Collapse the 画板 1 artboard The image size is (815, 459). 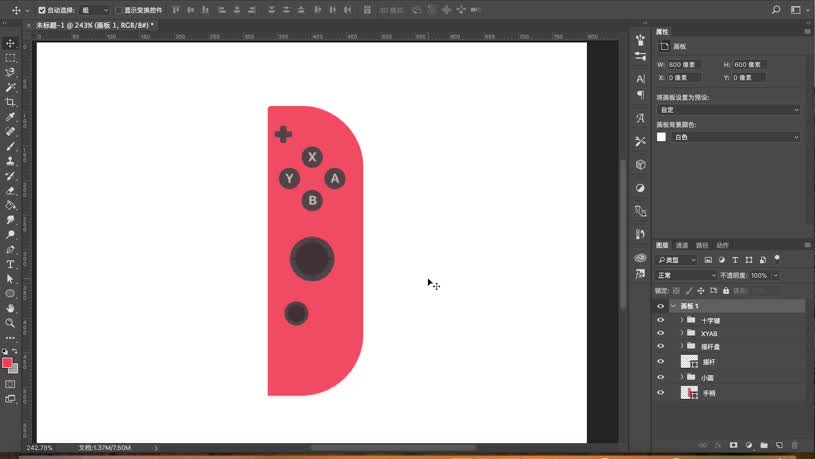(x=674, y=306)
